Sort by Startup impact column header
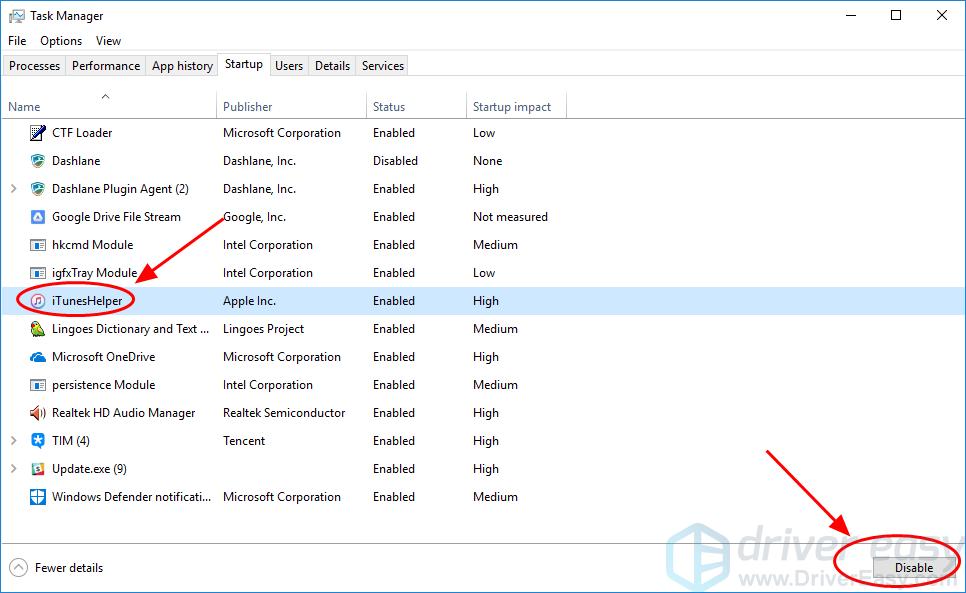Screen dimensions: 966x593 [x=512, y=107]
